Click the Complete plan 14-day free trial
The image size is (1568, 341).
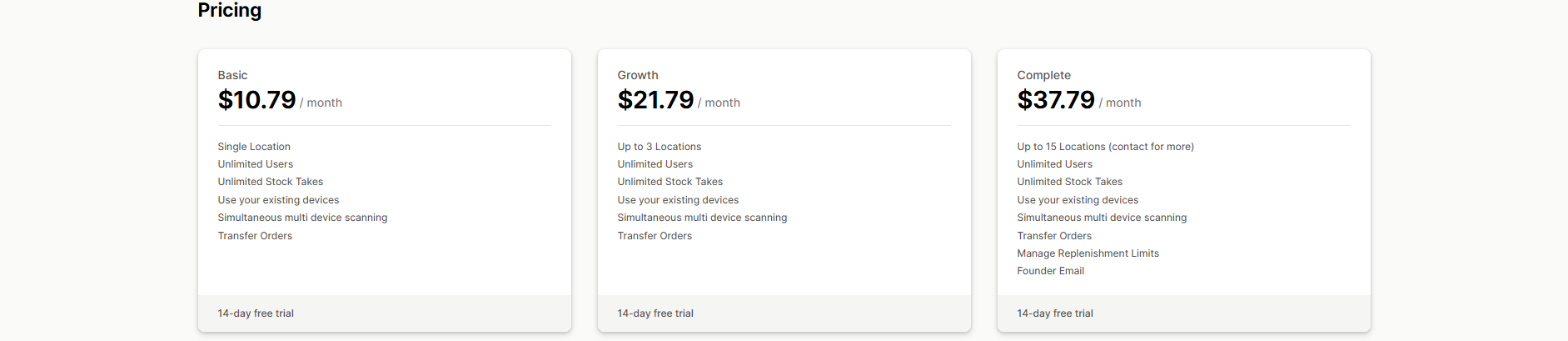click(x=1055, y=313)
